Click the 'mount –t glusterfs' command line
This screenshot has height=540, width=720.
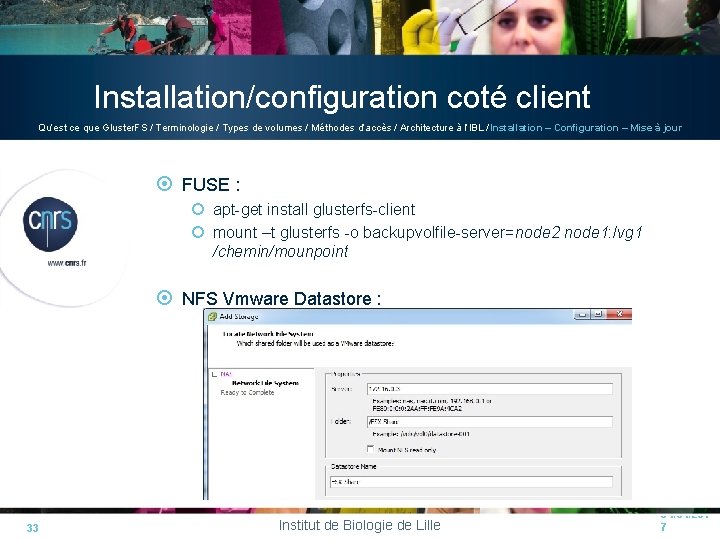428,233
